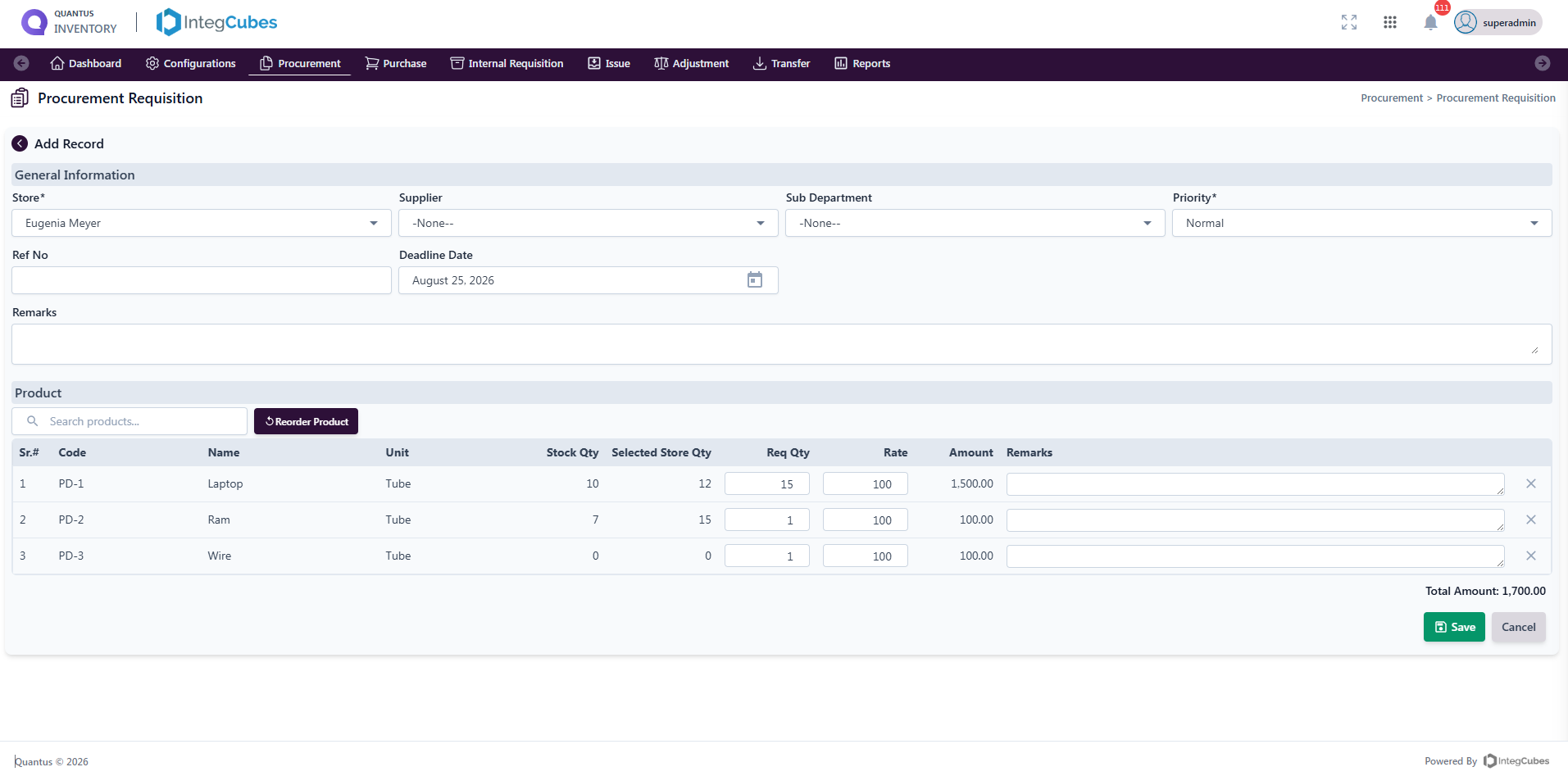
Task: Click product code PD-2
Action: (71, 520)
